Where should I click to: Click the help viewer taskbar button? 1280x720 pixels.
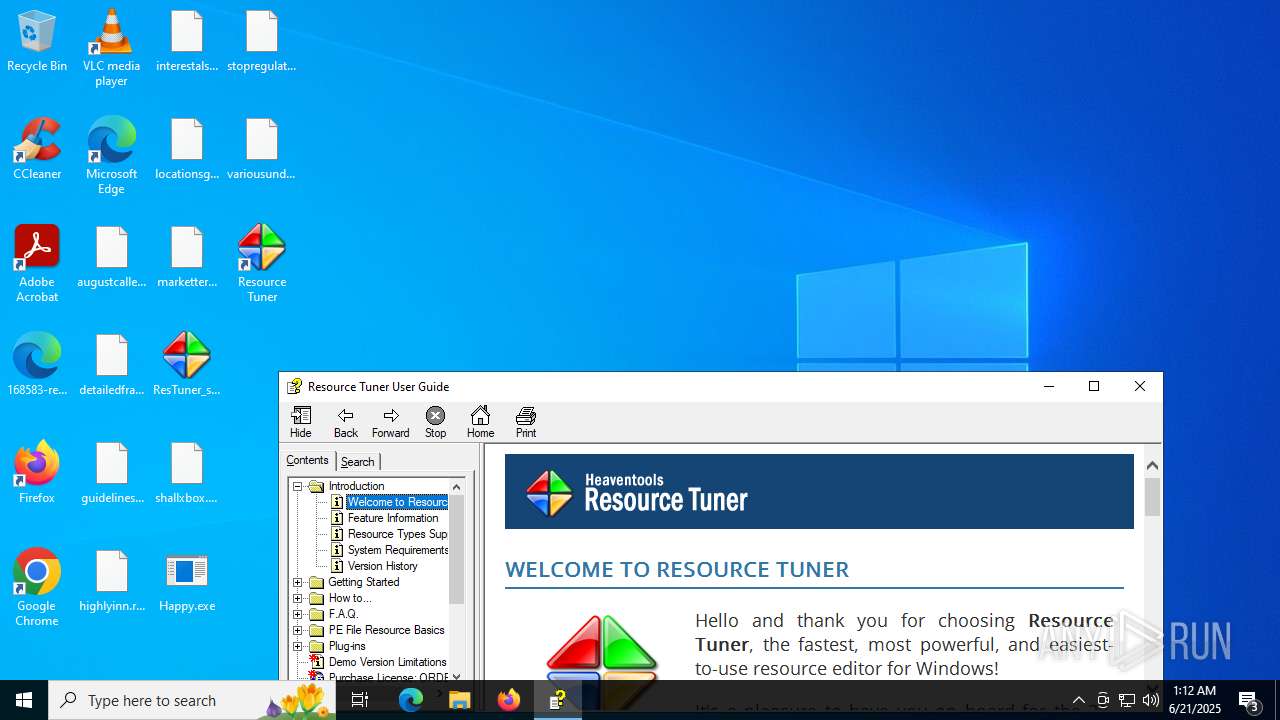pyautogui.click(x=558, y=700)
